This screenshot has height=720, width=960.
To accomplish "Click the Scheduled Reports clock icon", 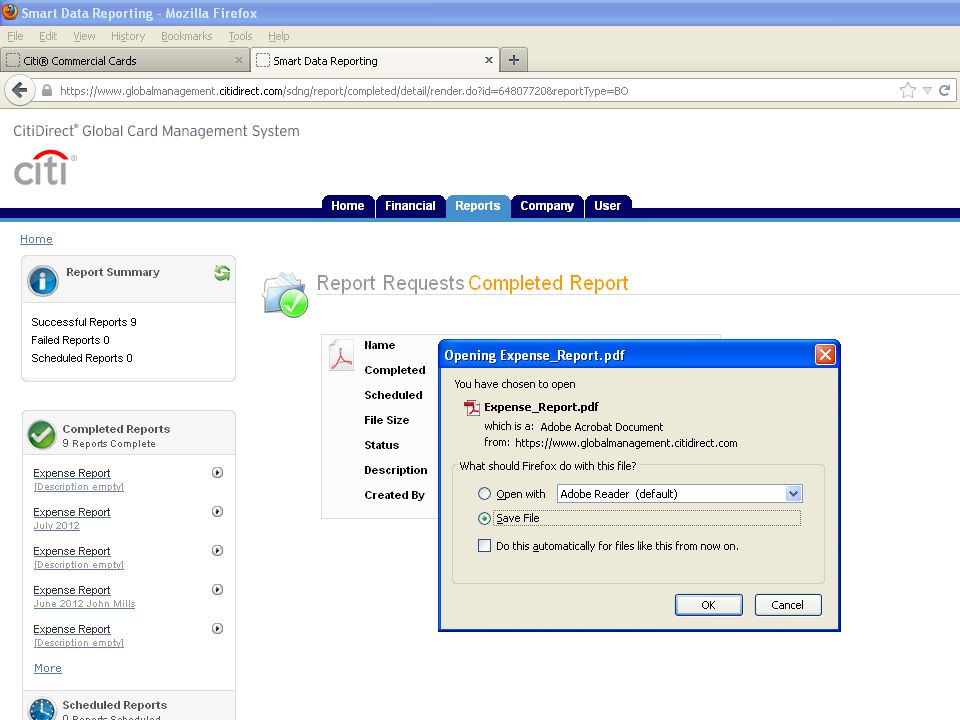I will [42, 710].
